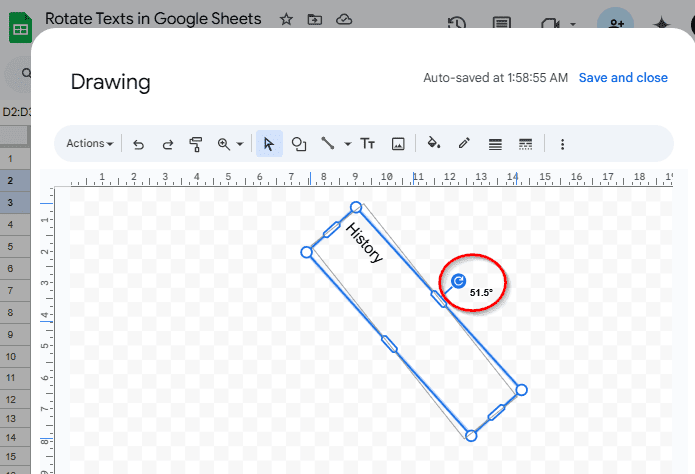Click the History text inside the rotated box
This screenshot has width=695, height=474.
364,243
